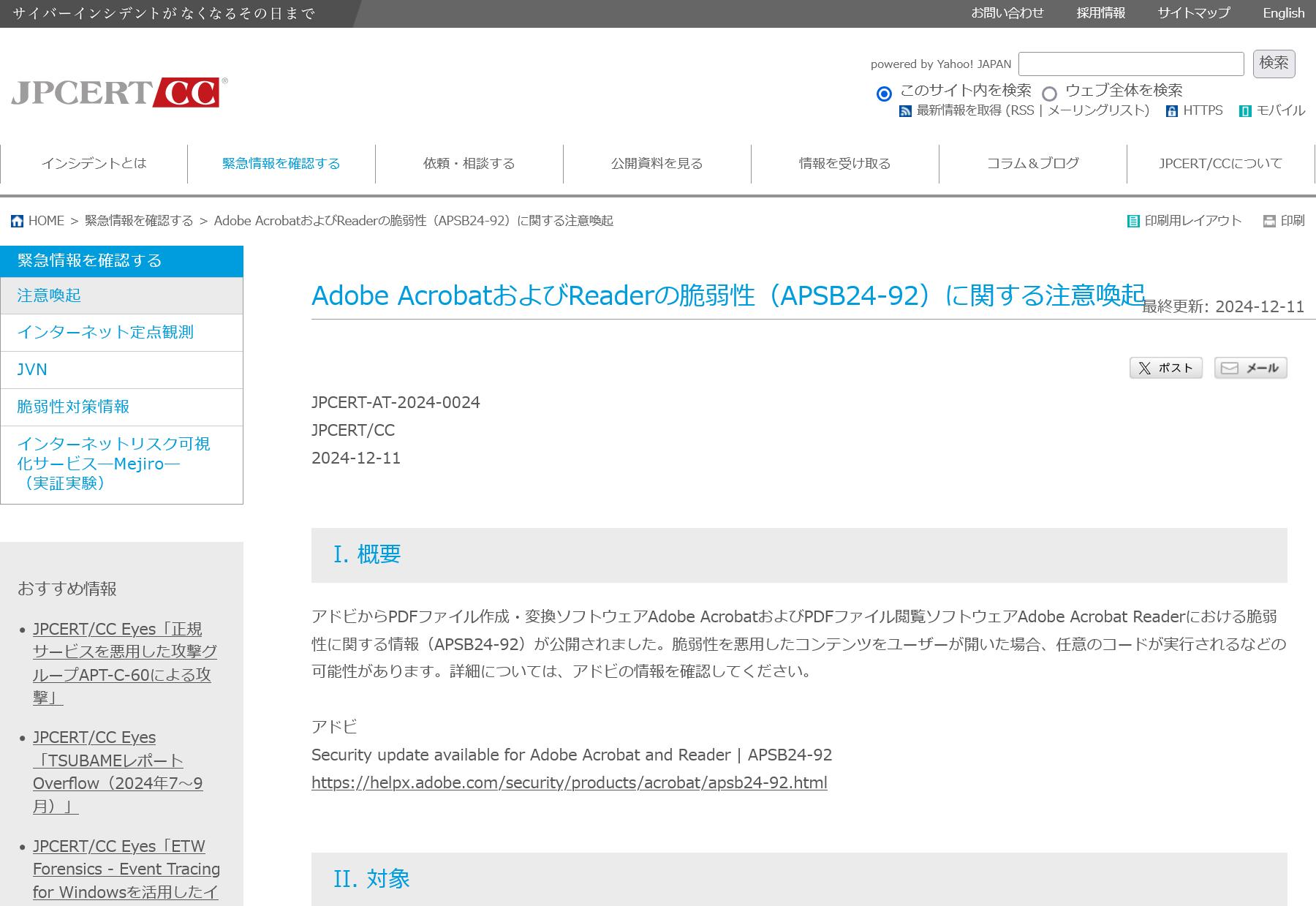Screen dimensions: 1316x906
Task: Click the 検索 search button
Action: pos(1274,64)
